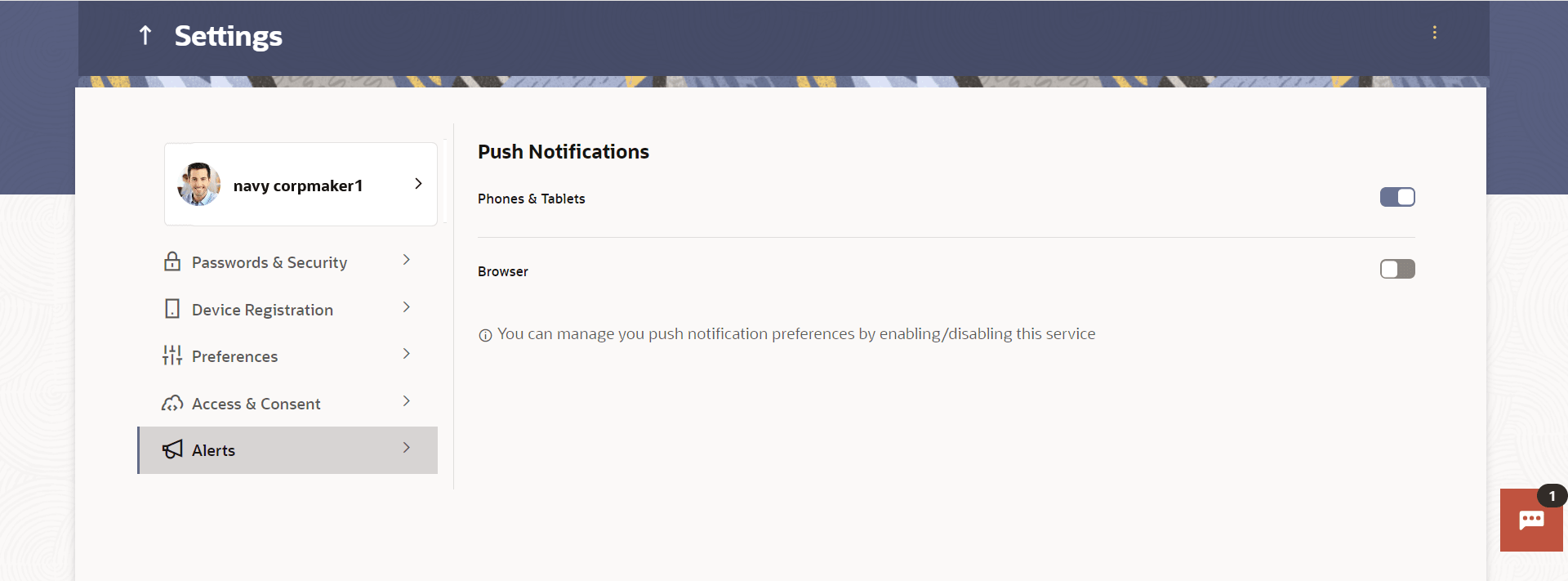
Task: Open the three-dot kebab menu
Action: coord(1434,33)
